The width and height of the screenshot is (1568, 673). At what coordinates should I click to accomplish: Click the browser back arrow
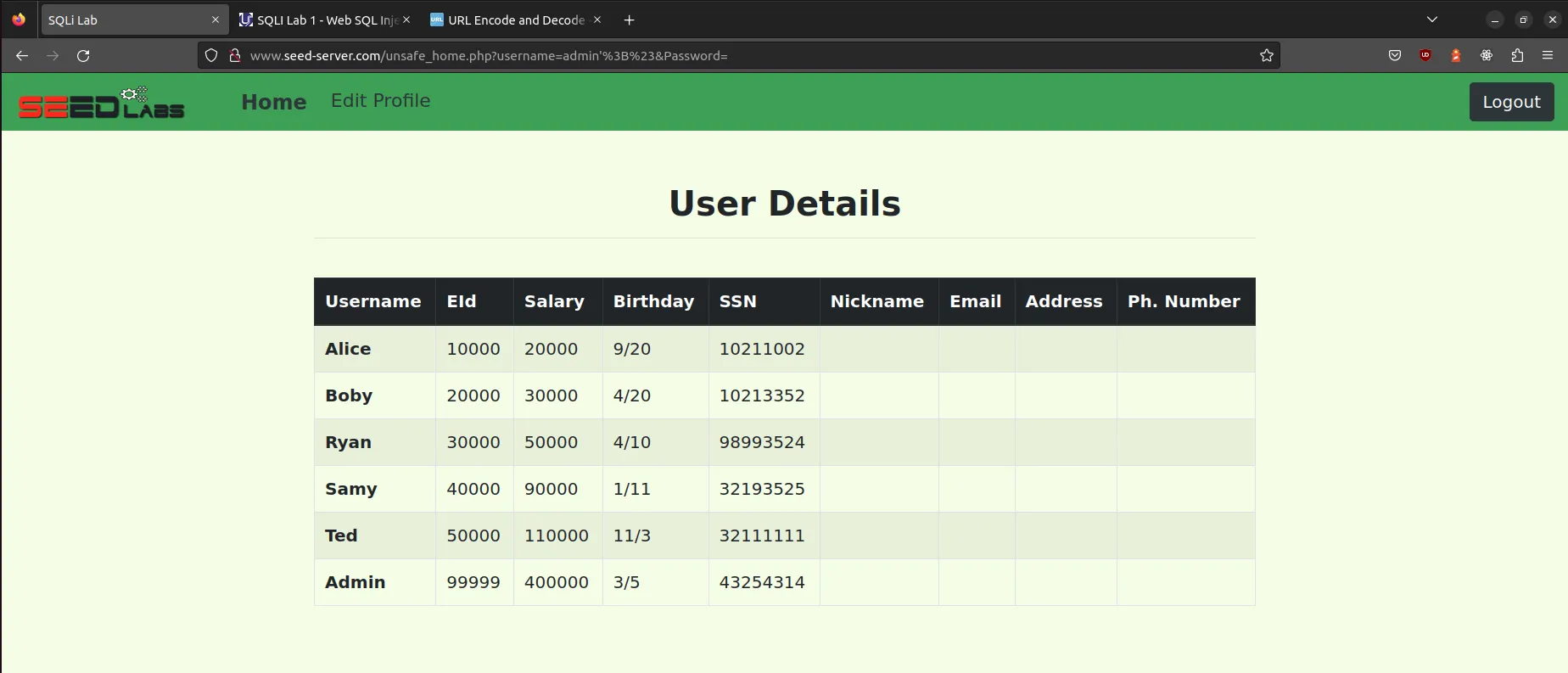click(x=22, y=56)
